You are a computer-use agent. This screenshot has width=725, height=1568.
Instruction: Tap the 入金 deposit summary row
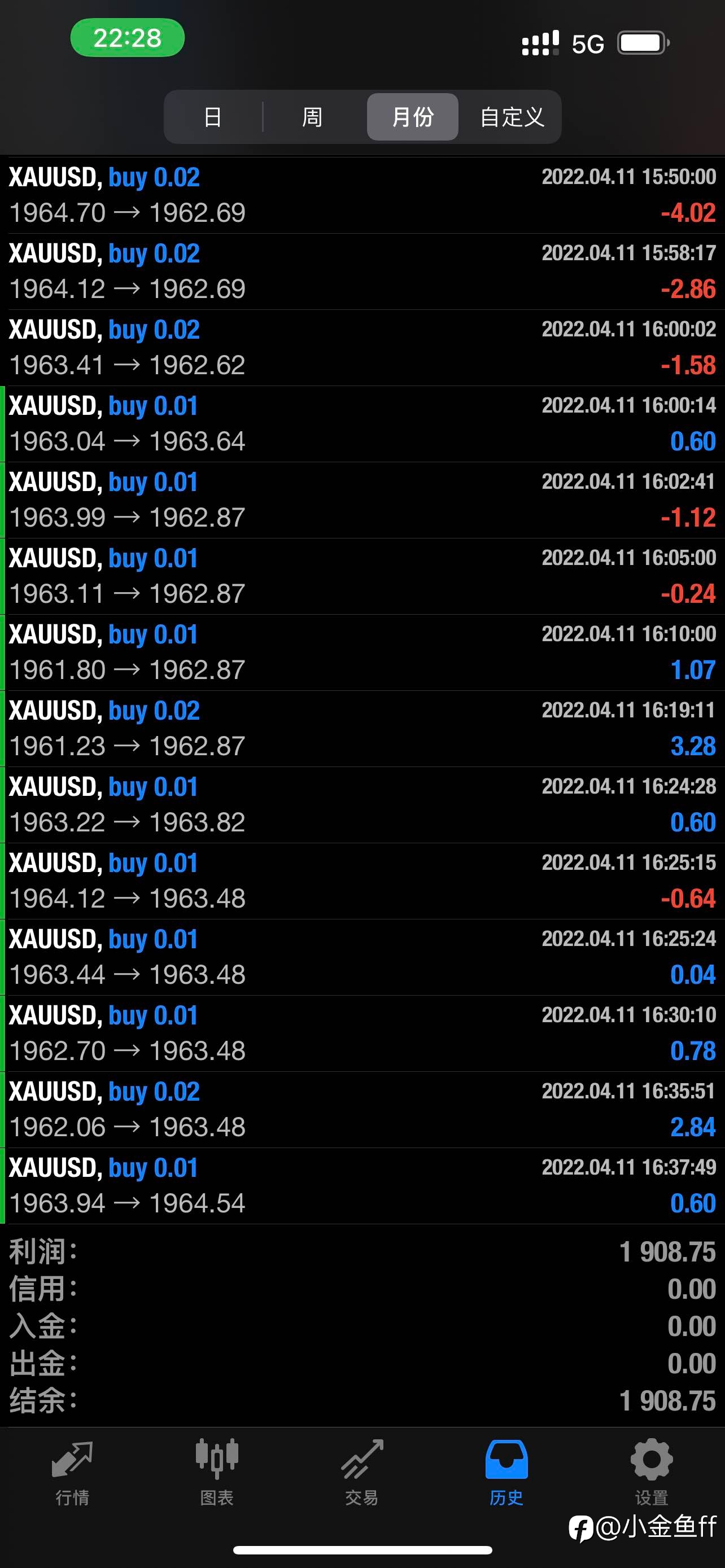click(x=362, y=1326)
